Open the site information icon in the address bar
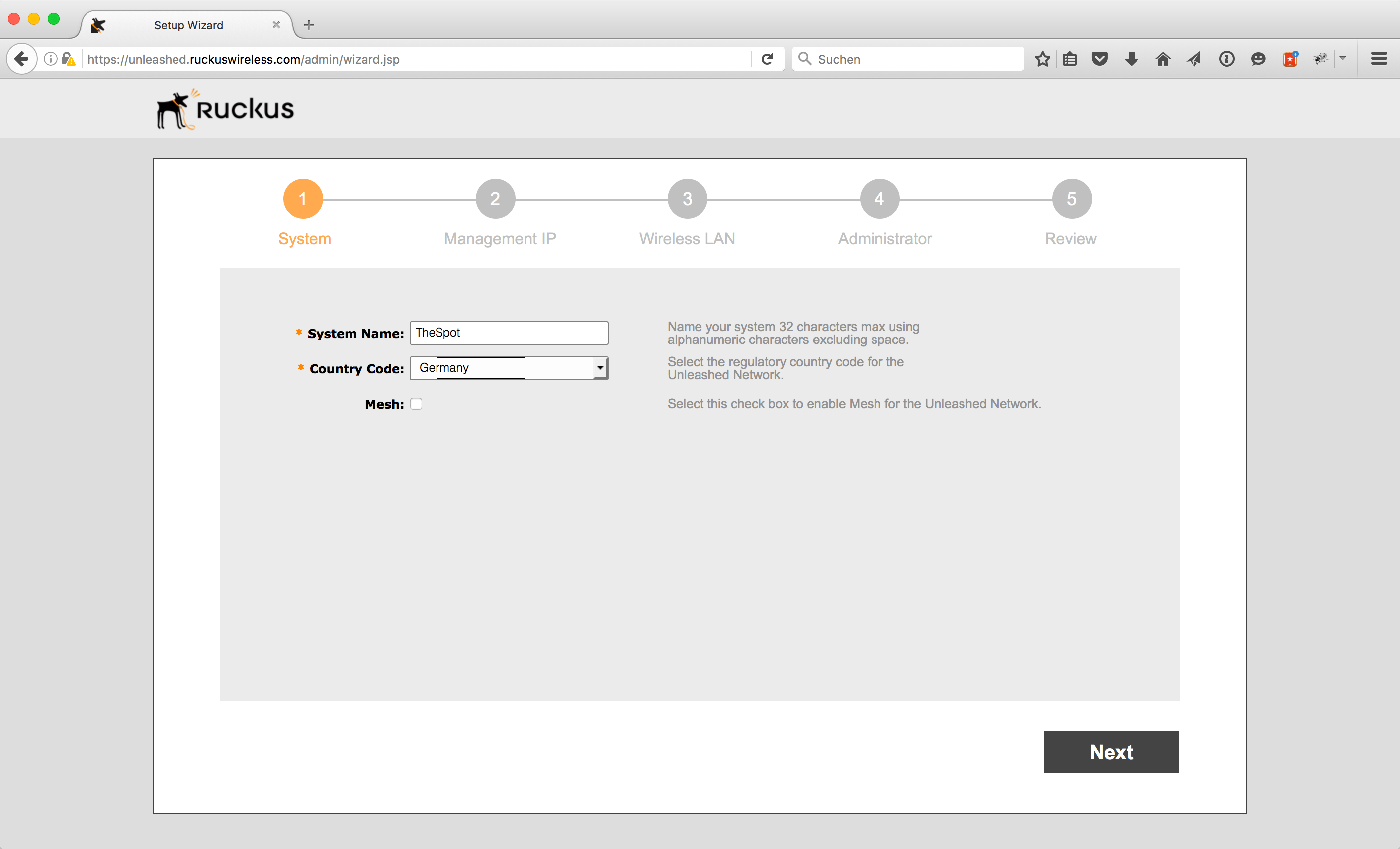 (x=50, y=59)
